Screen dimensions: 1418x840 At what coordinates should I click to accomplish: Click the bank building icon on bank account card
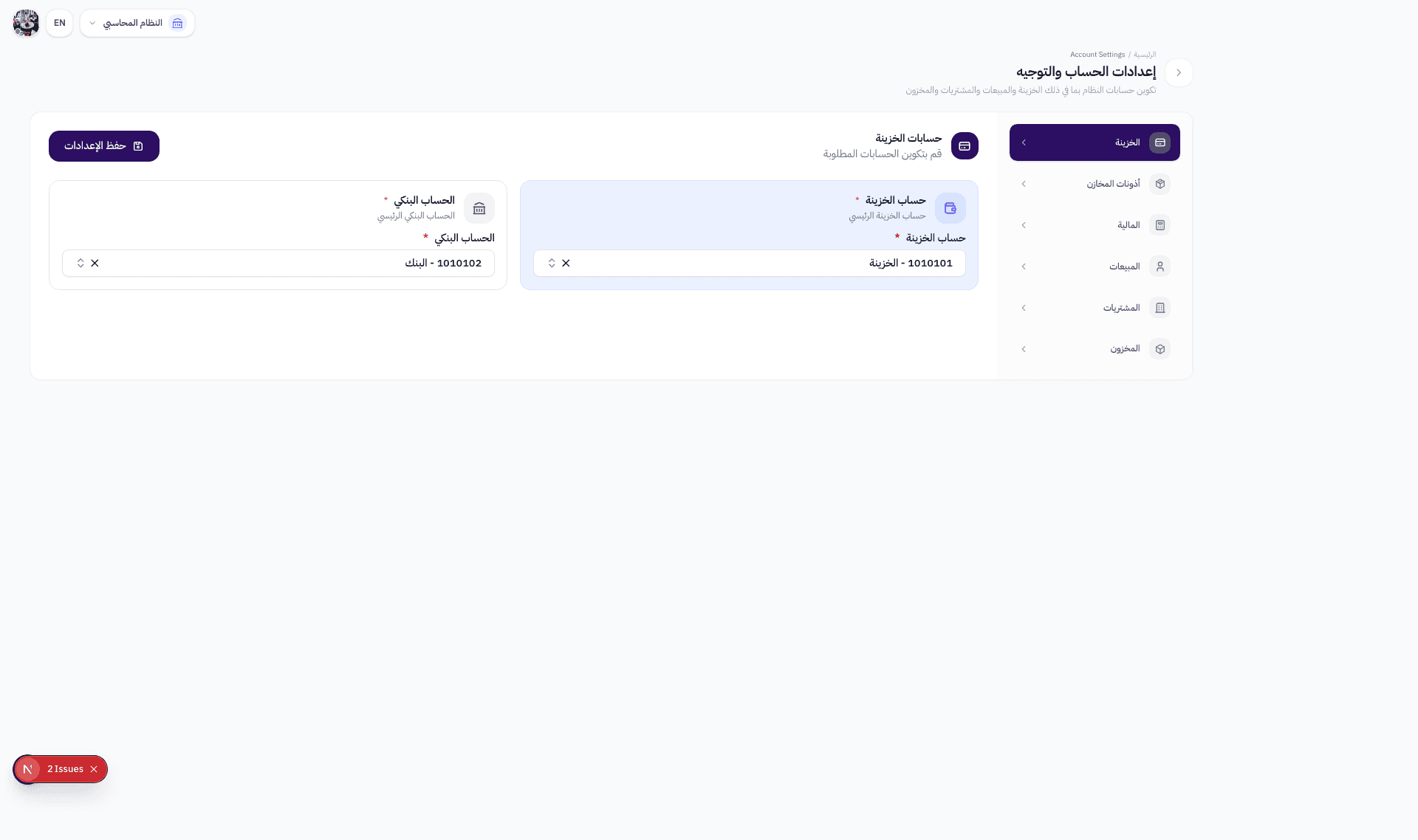479,208
